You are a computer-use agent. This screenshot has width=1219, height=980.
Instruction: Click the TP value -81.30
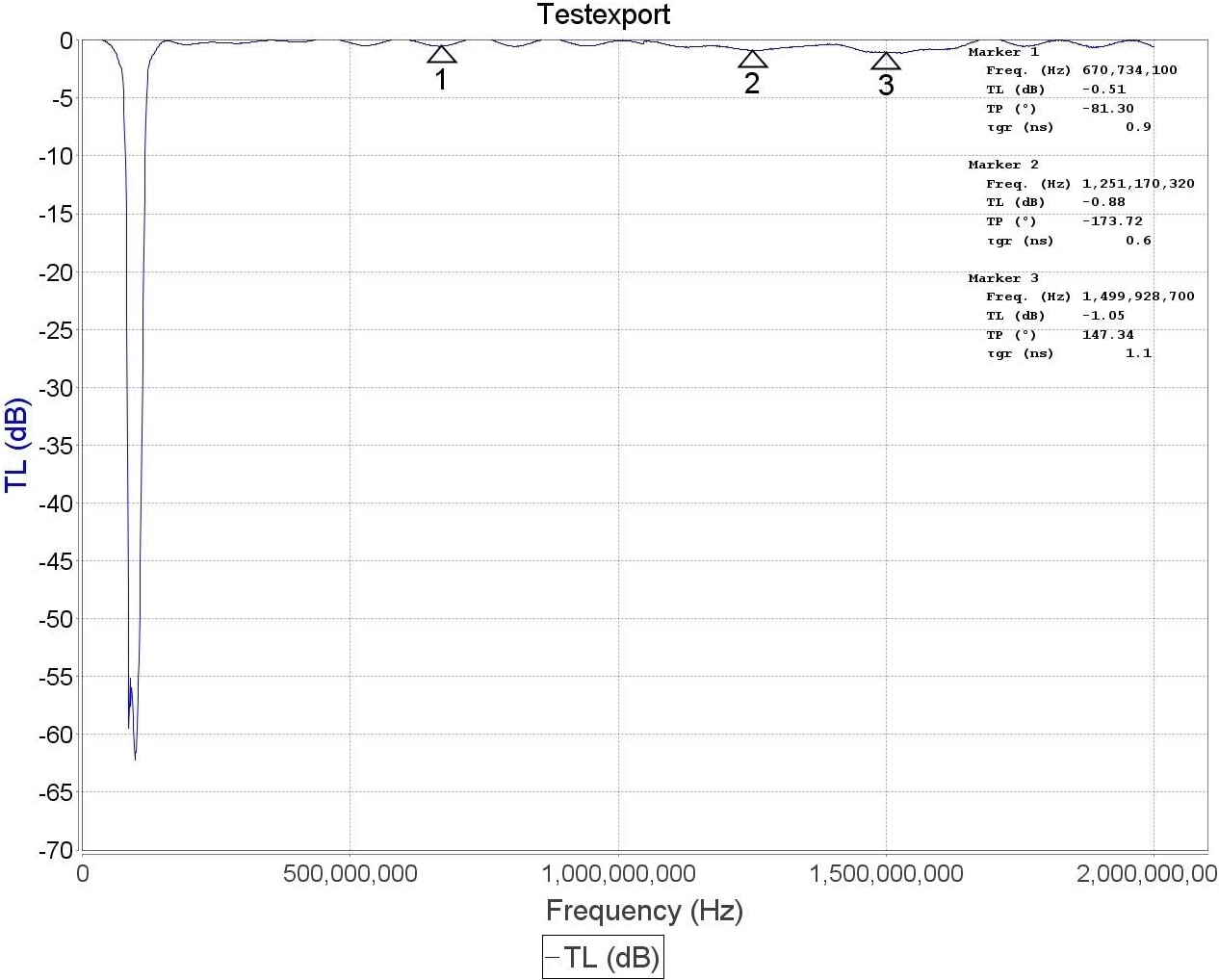[x=1108, y=109]
